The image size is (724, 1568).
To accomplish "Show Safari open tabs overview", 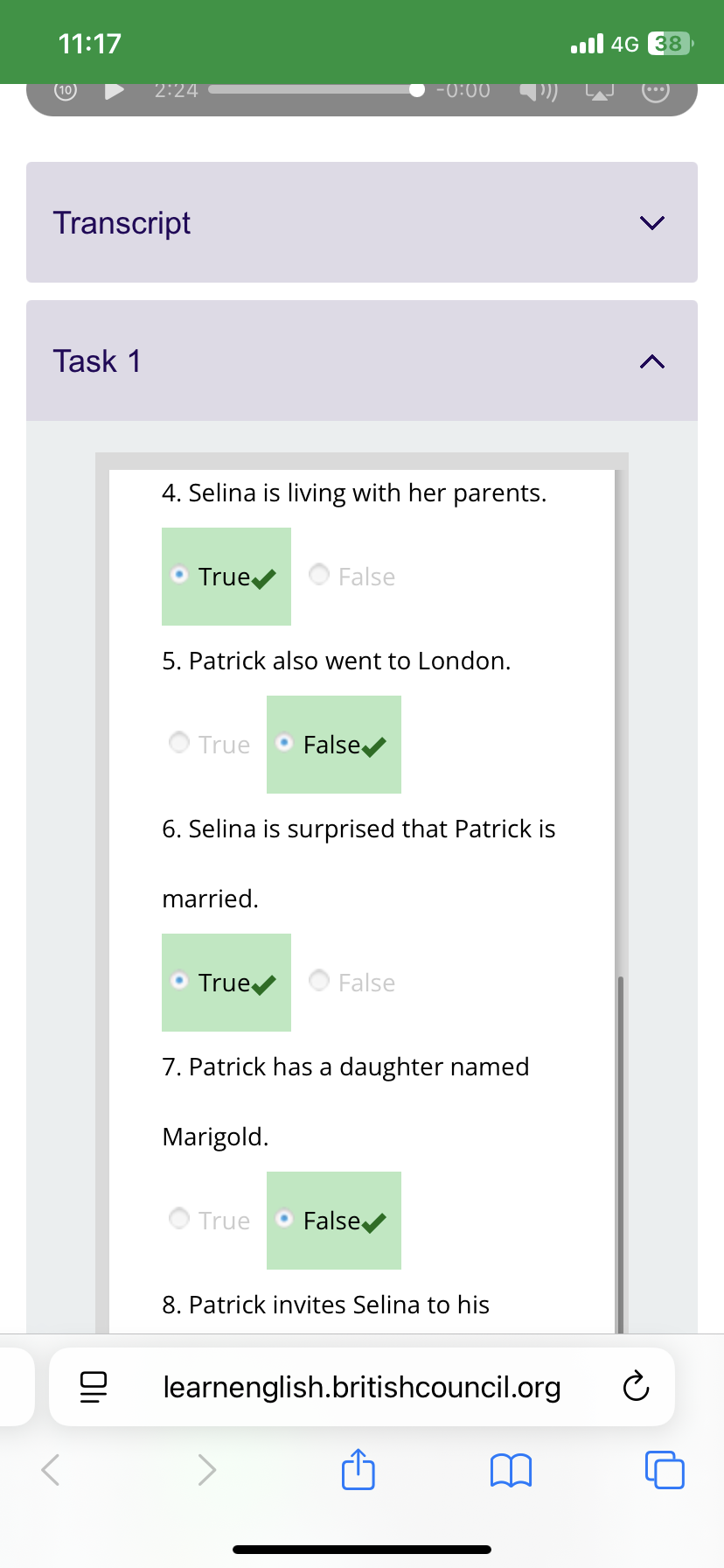I will click(665, 1470).
